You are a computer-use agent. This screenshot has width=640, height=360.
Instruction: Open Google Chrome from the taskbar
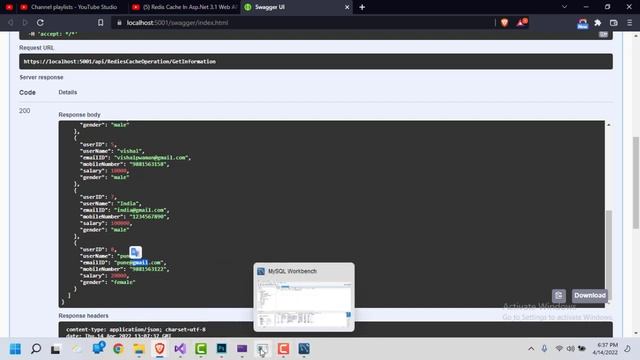point(118,349)
